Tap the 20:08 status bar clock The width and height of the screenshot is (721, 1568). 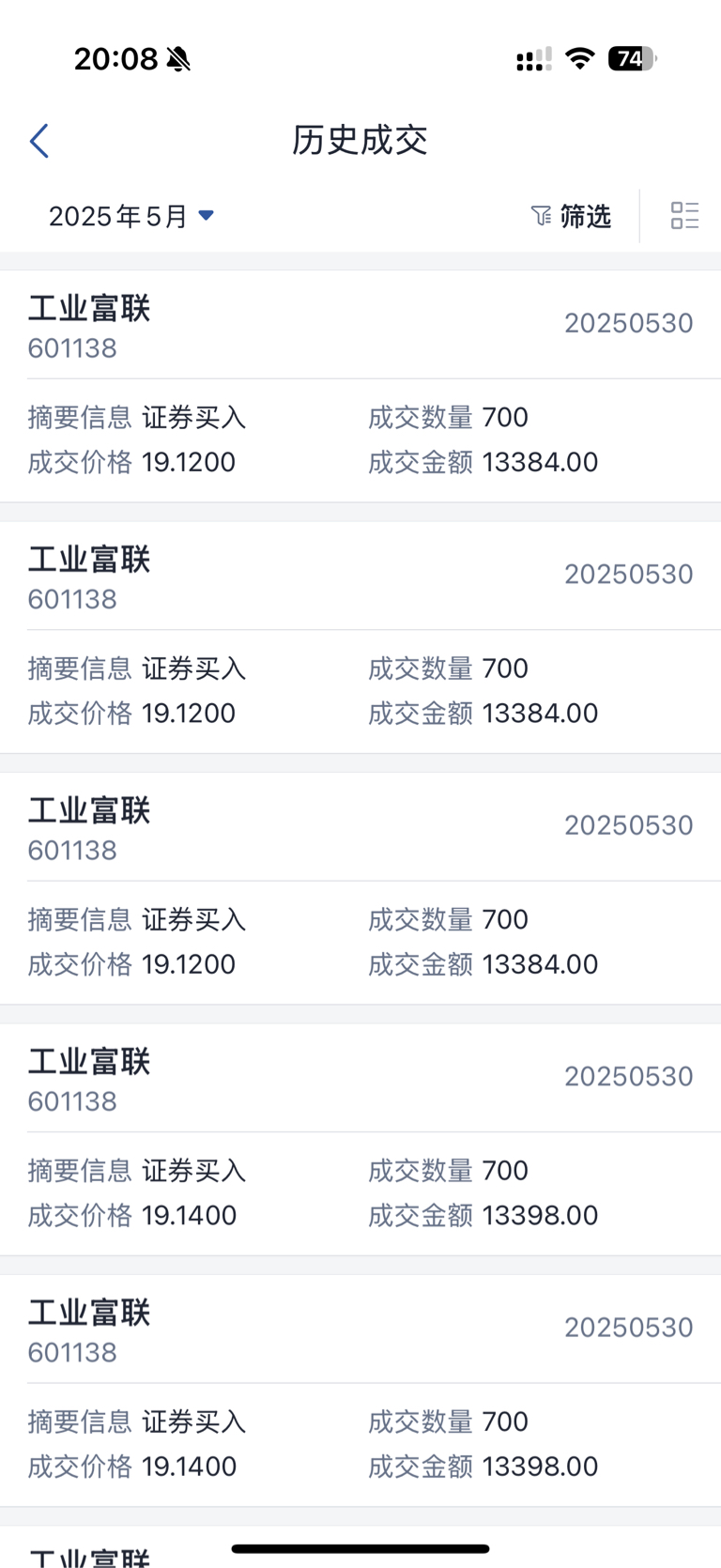(x=116, y=59)
